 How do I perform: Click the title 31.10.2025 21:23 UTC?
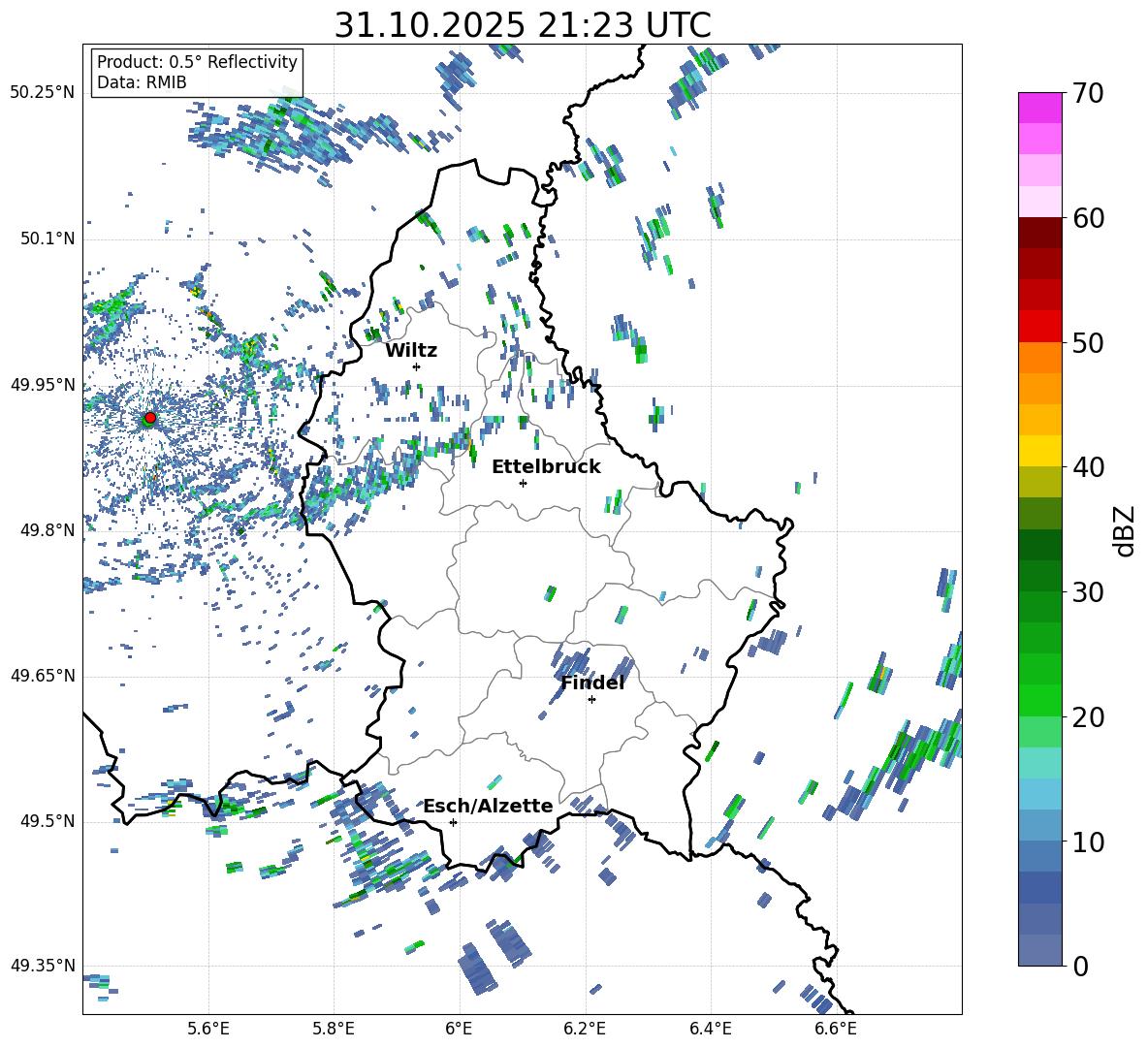(523, 25)
